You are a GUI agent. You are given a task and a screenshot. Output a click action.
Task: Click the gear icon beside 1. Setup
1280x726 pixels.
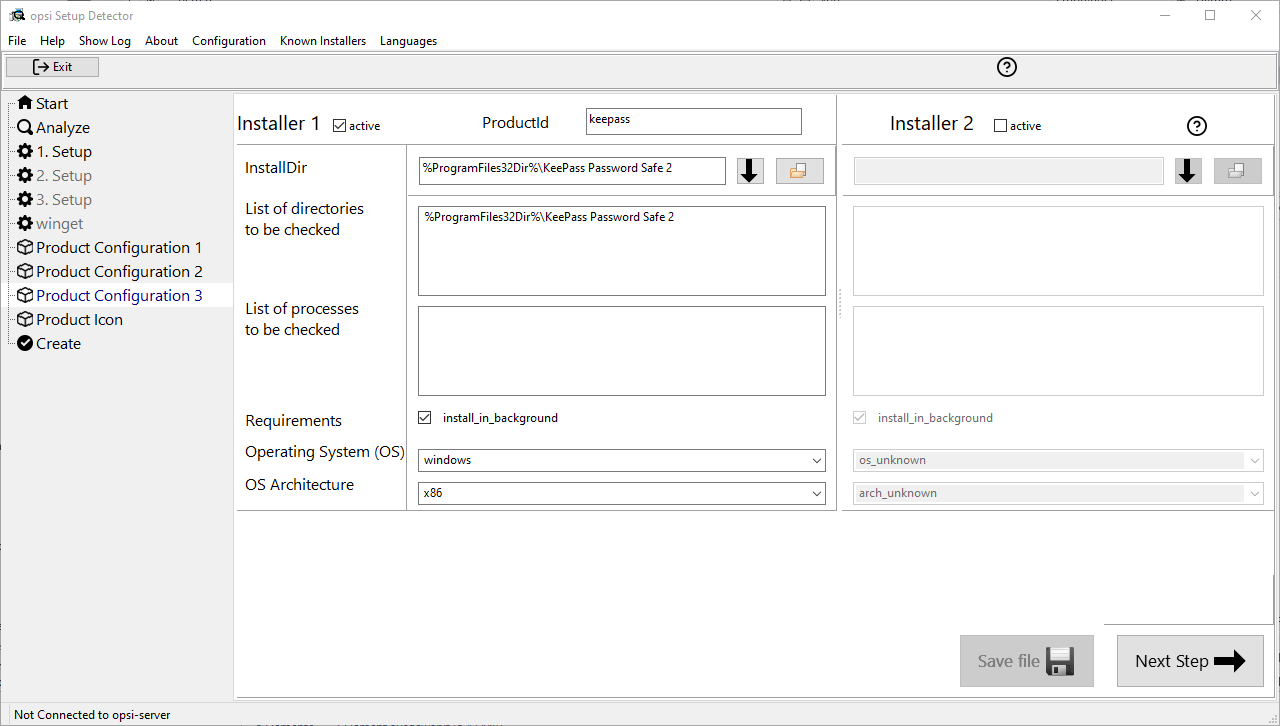pyautogui.click(x=25, y=151)
